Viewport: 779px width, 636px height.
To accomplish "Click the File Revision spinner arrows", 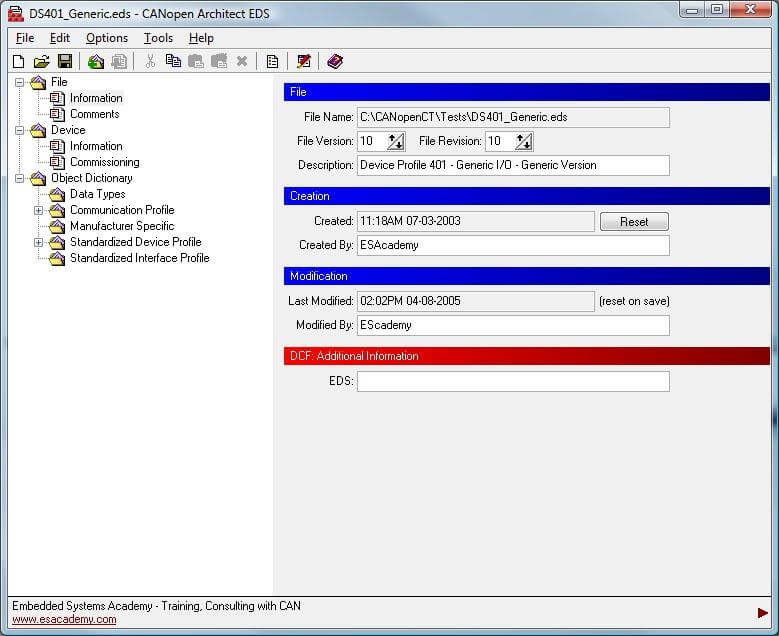I will [x=524, y=142].
